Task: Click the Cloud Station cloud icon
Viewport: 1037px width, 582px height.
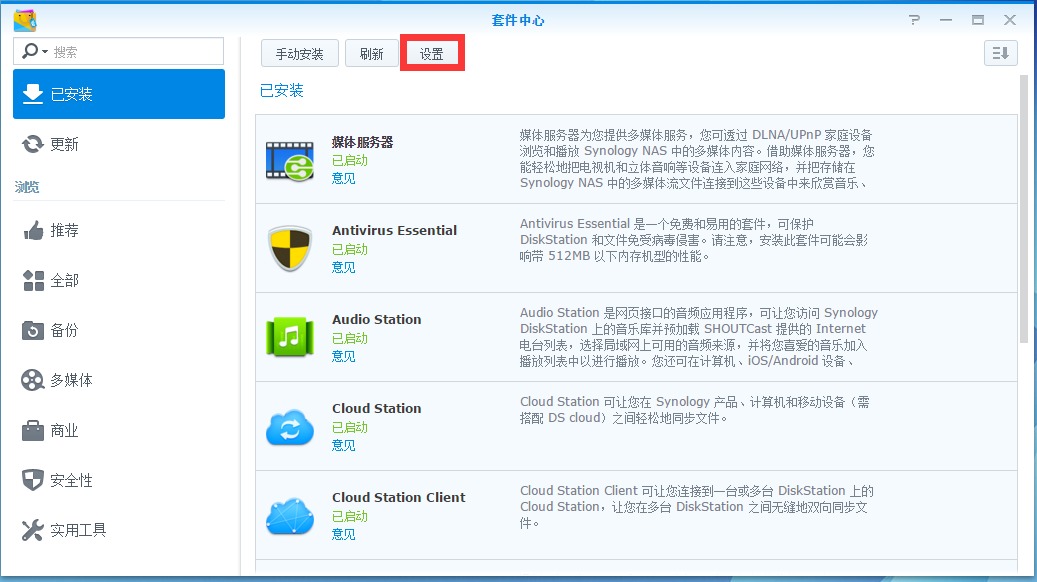Action: pos(290,427)
